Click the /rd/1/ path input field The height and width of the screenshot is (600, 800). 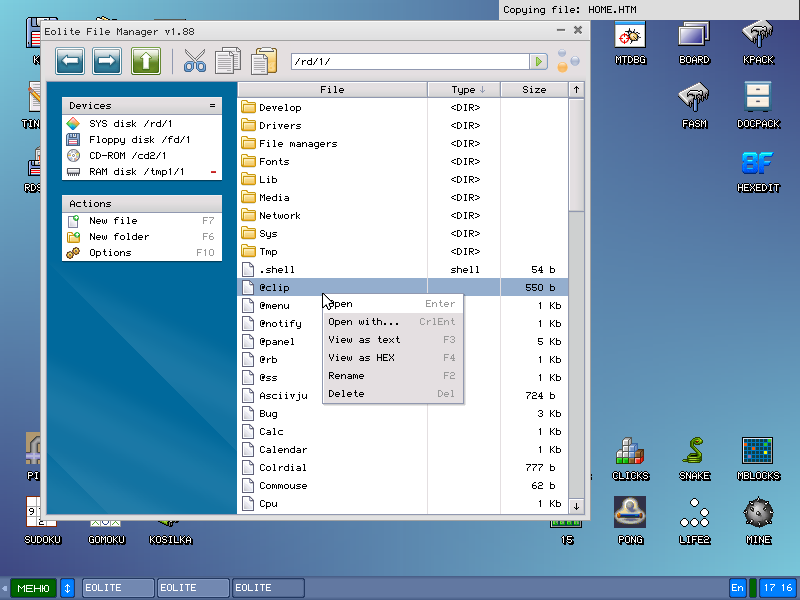410,62
